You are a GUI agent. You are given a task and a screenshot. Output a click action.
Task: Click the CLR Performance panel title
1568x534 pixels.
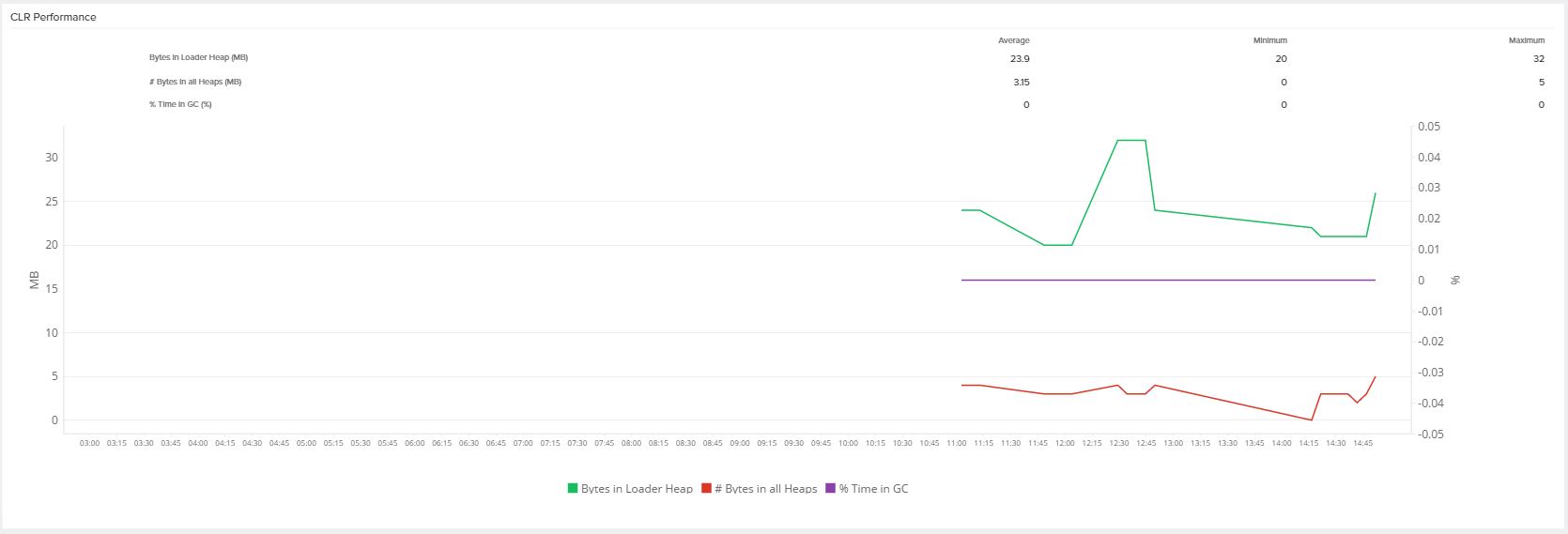pyautogui.click(x=54, y=17)
